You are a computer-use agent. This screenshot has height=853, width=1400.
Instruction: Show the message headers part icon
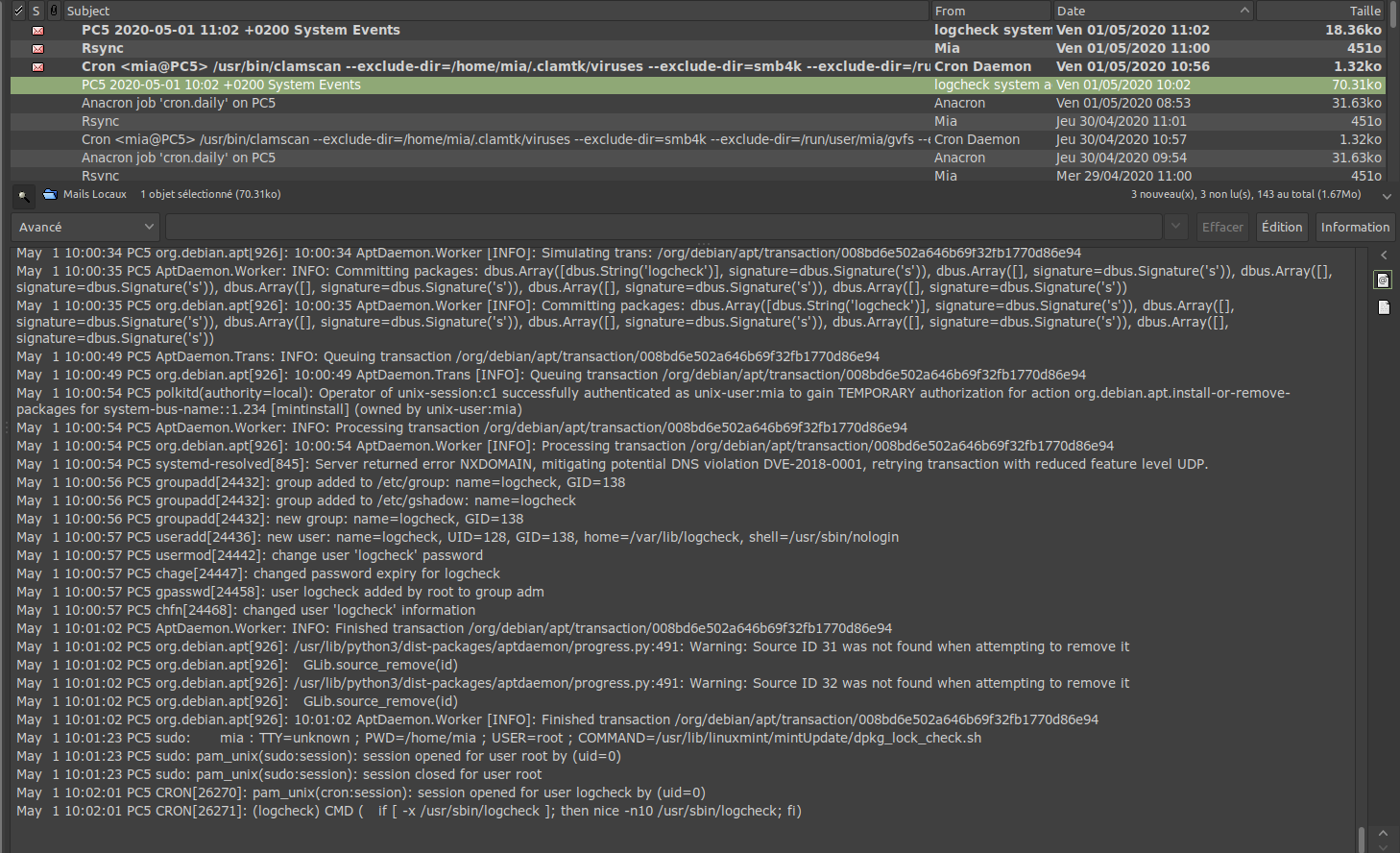coord(1383,280)
